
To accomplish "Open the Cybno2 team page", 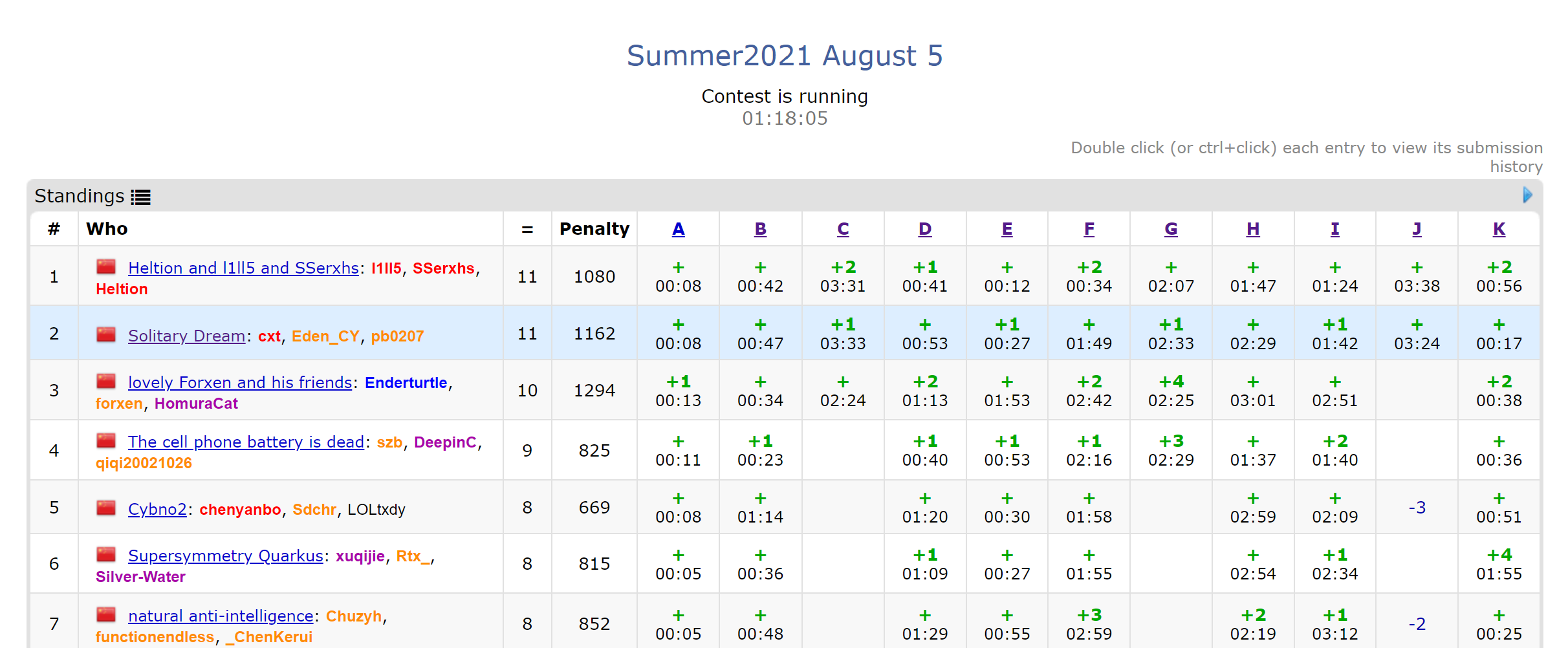I will (157, 510).
